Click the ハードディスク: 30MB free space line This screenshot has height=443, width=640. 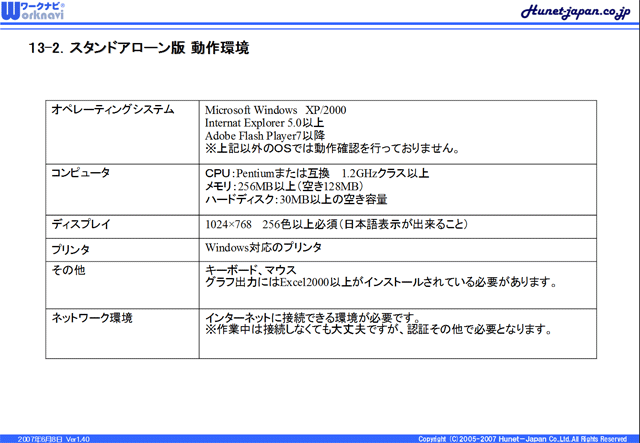coord(295,199)
